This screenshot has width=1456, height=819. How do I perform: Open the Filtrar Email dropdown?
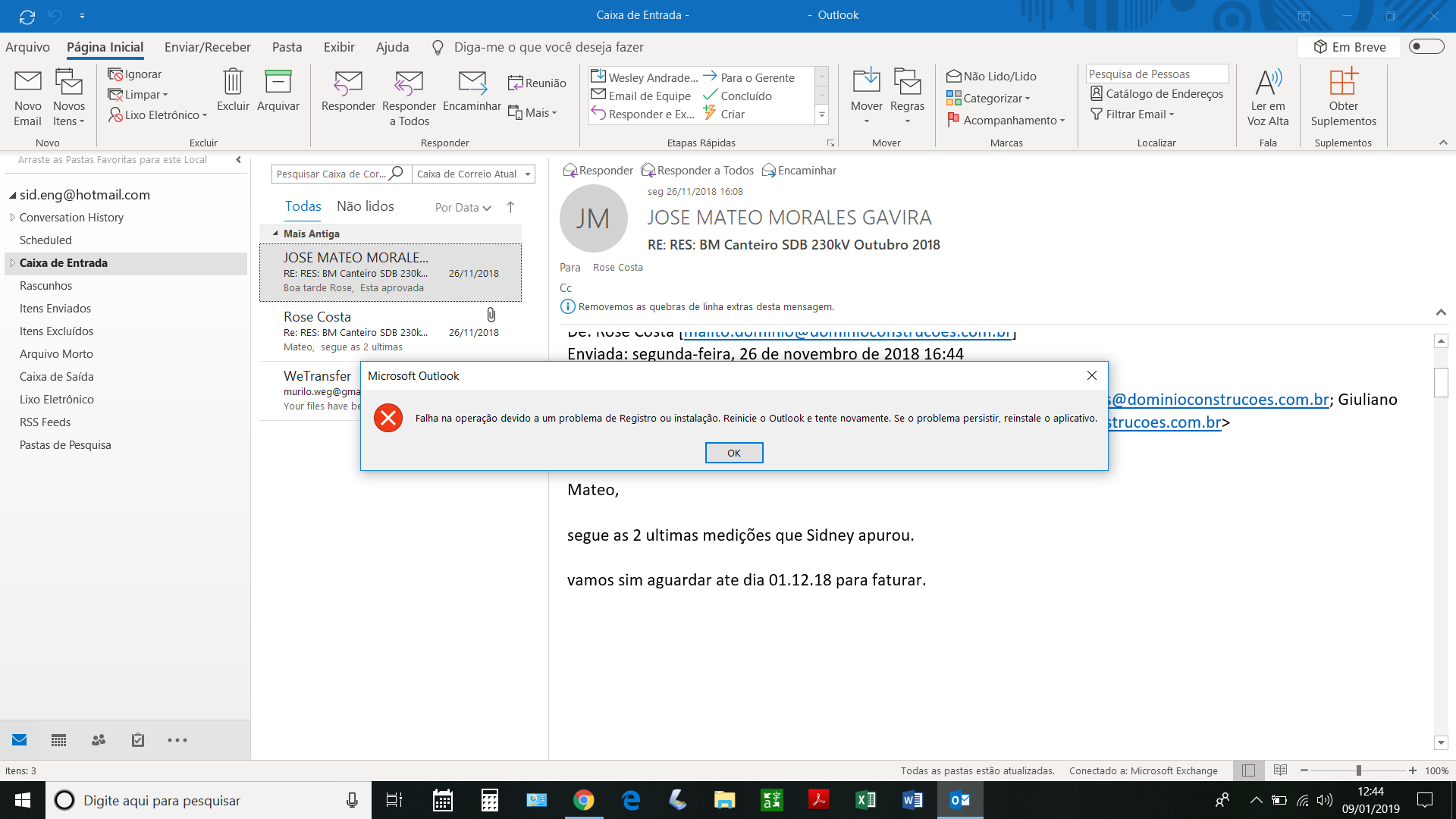coord(1132,115)
